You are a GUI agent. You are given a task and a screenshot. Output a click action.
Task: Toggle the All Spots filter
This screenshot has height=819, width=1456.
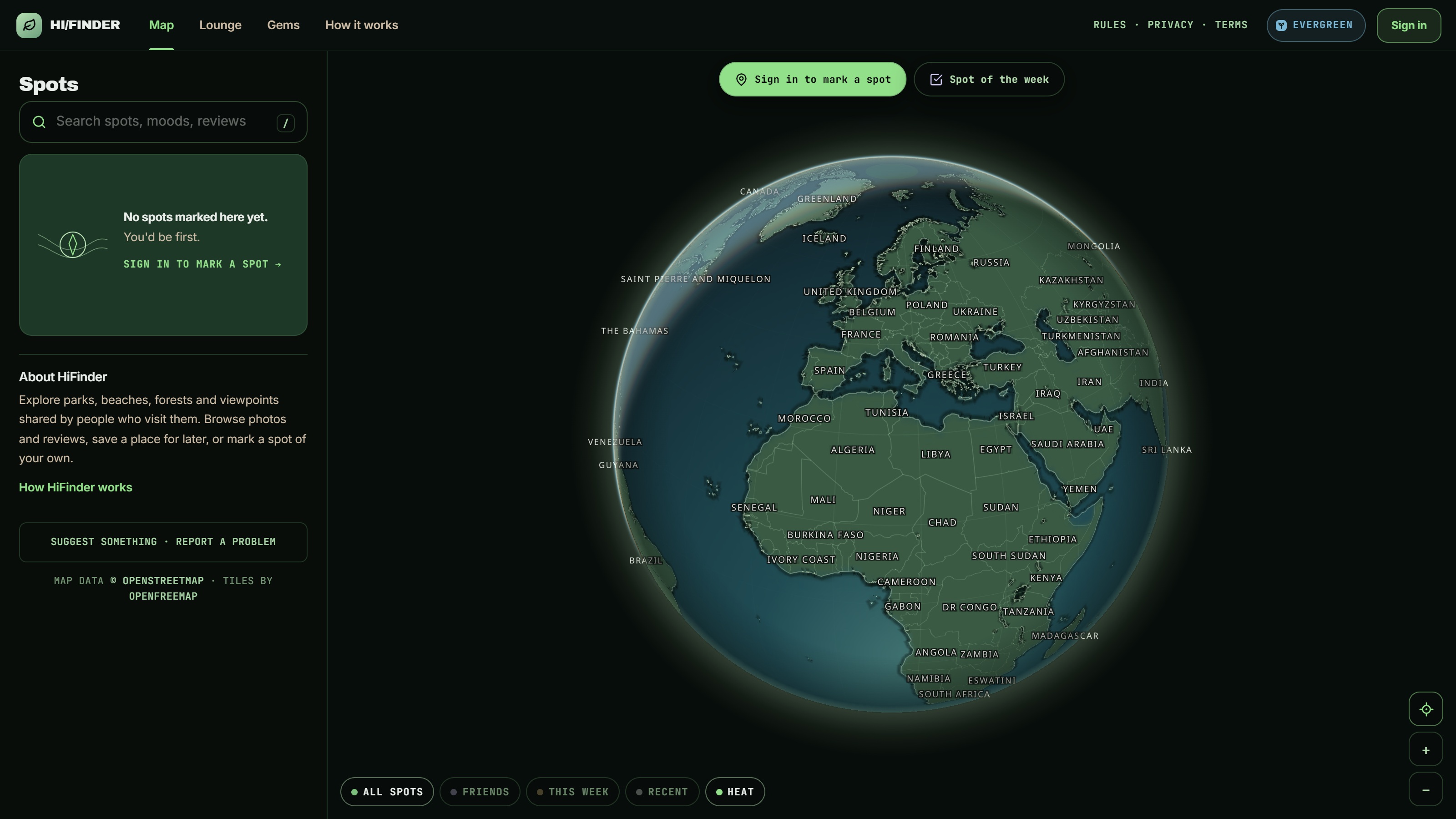(387, 791)
